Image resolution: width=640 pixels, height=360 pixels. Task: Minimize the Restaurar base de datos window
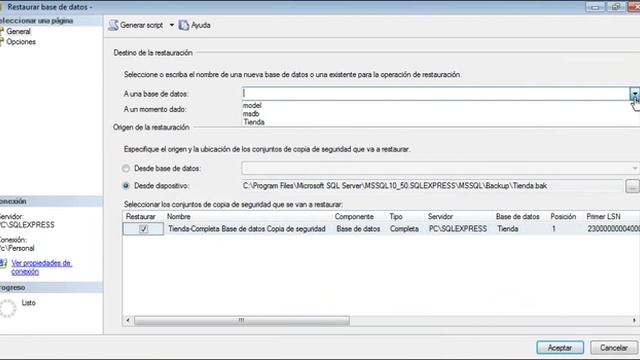click(x=595, y=7)
